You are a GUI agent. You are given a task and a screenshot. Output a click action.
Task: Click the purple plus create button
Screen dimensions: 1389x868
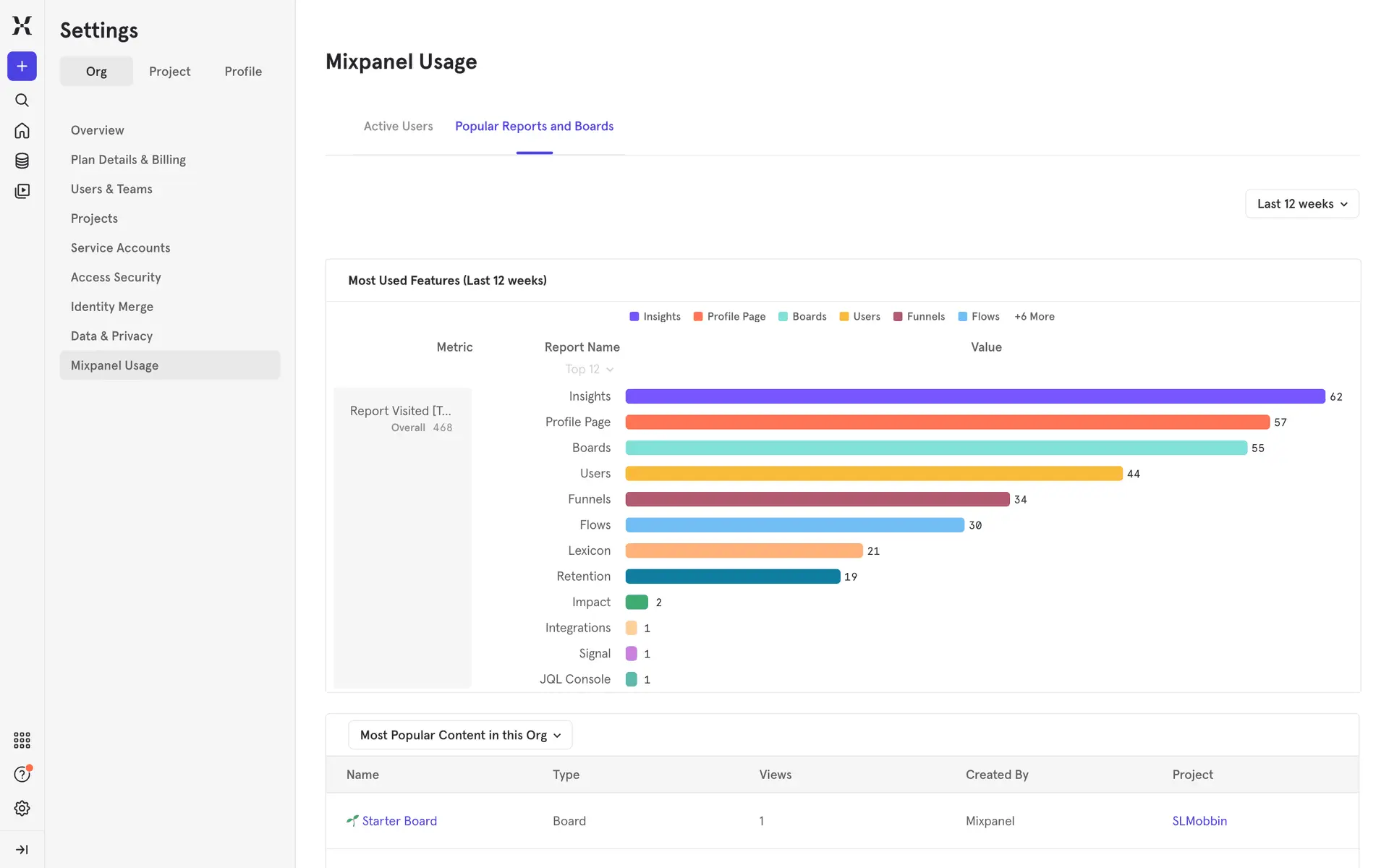(22, 67)
